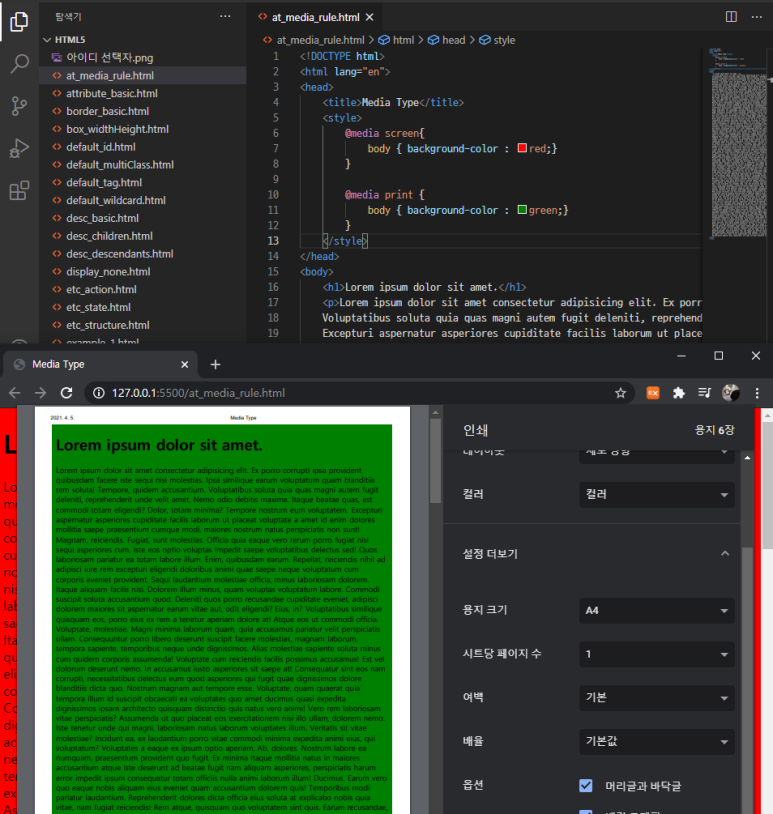Switch to at_media_rule.html editor tab
The image size is (773, 814).
pyautogui.click(x=316, y=17)
